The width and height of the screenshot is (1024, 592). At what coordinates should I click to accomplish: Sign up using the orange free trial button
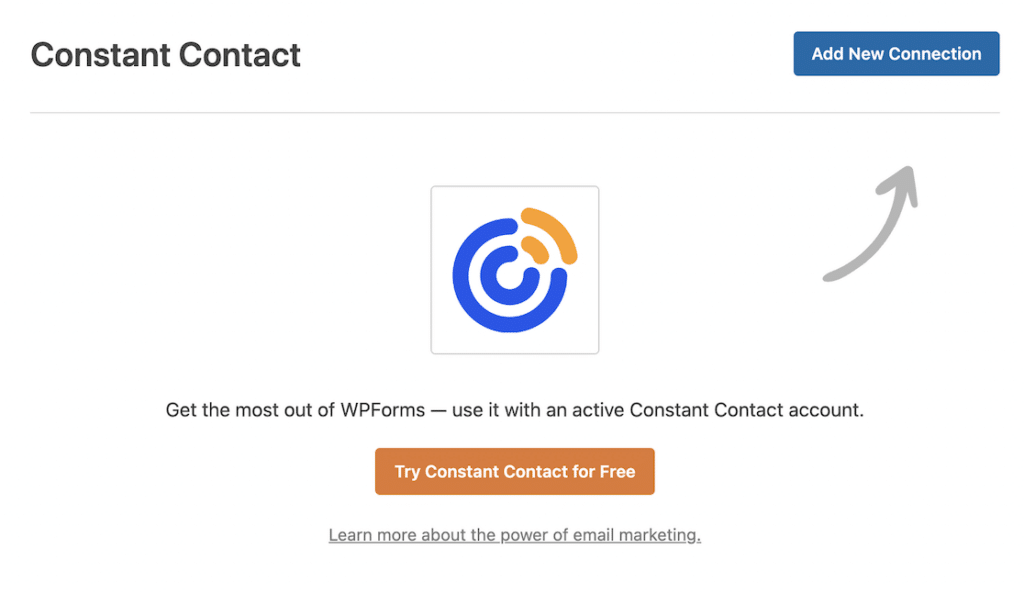514,471
